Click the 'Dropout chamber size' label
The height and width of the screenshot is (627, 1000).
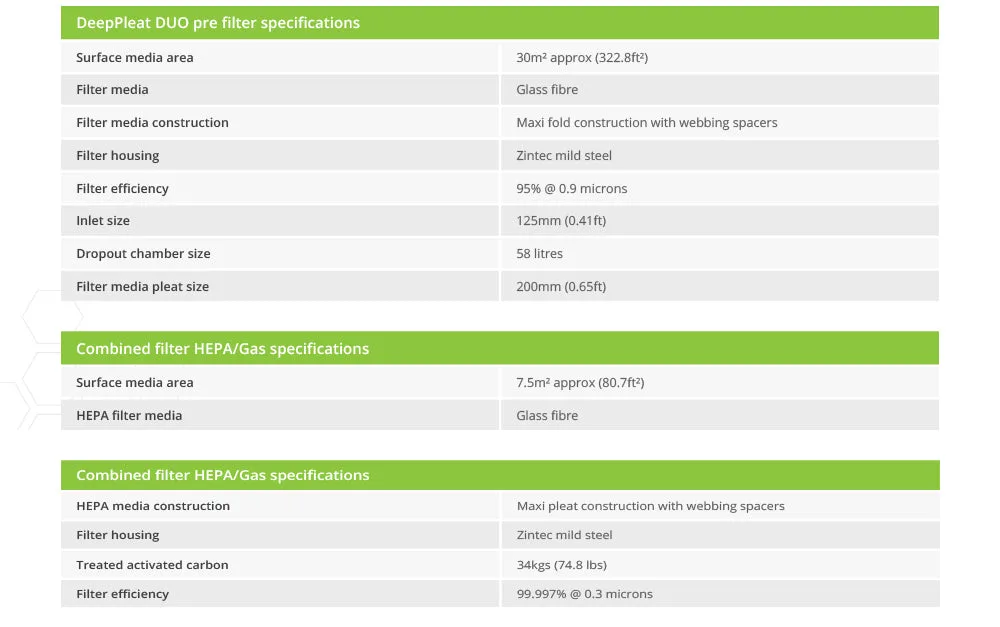coord(143,254)
